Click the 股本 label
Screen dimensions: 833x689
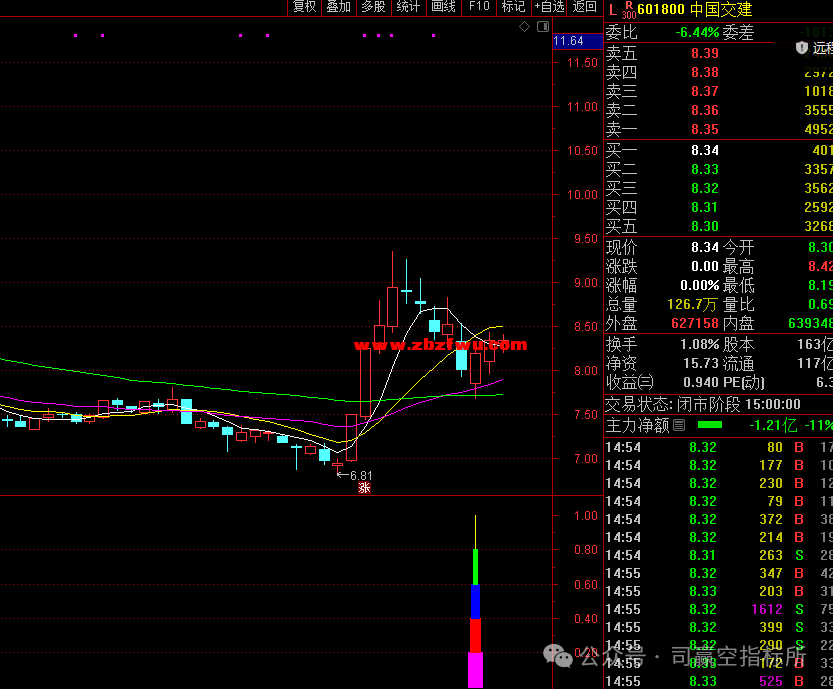pos(738,345)
